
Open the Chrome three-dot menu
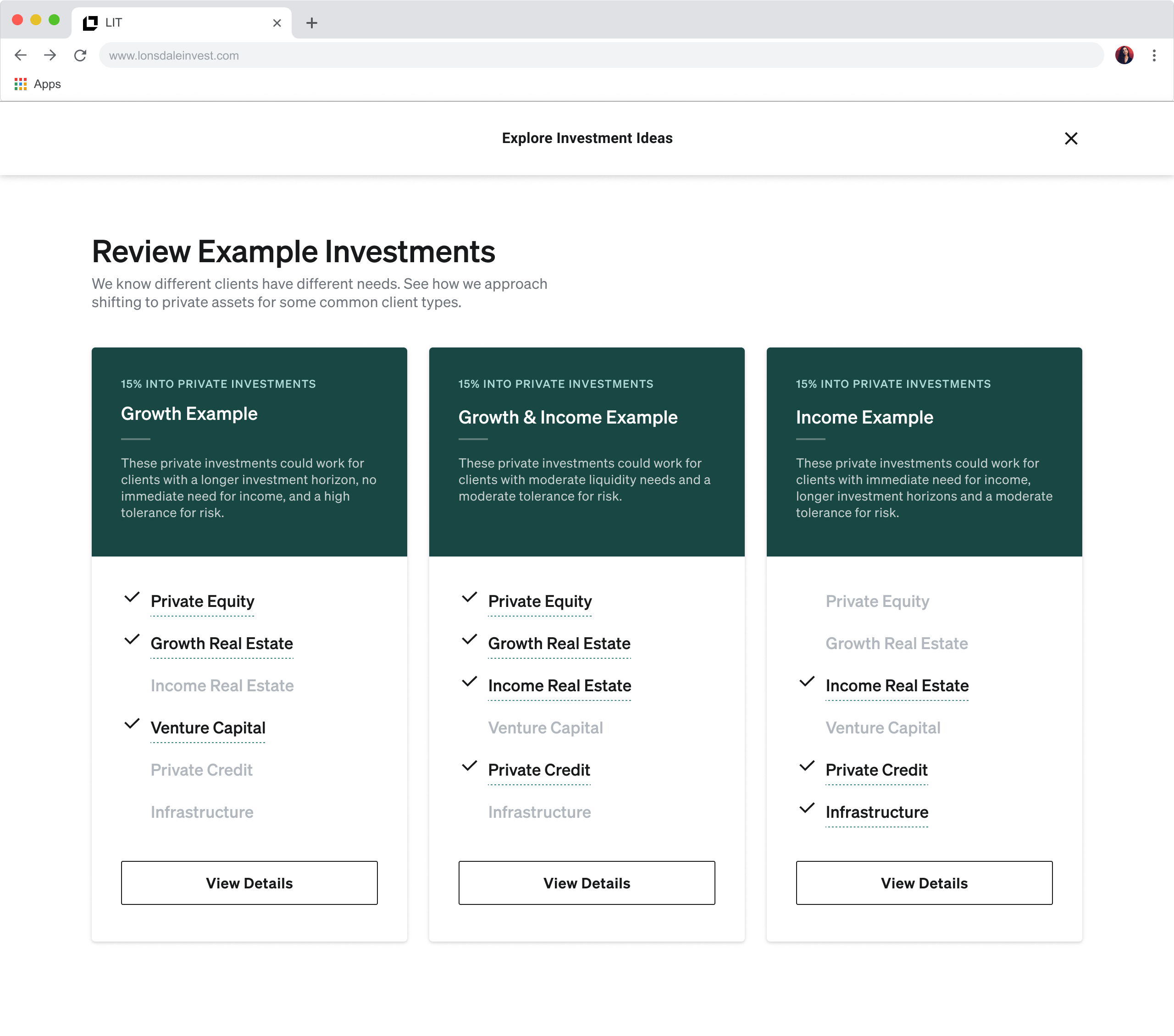(1154, 55)
